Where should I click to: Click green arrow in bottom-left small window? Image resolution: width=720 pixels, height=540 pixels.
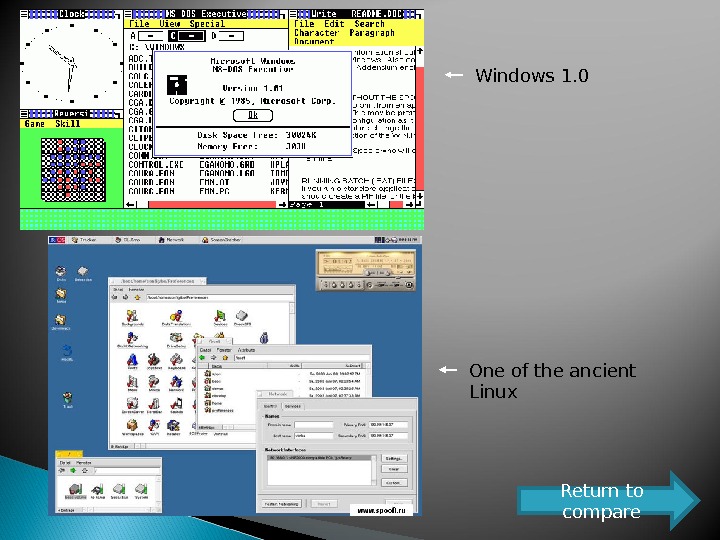point(73,471)
